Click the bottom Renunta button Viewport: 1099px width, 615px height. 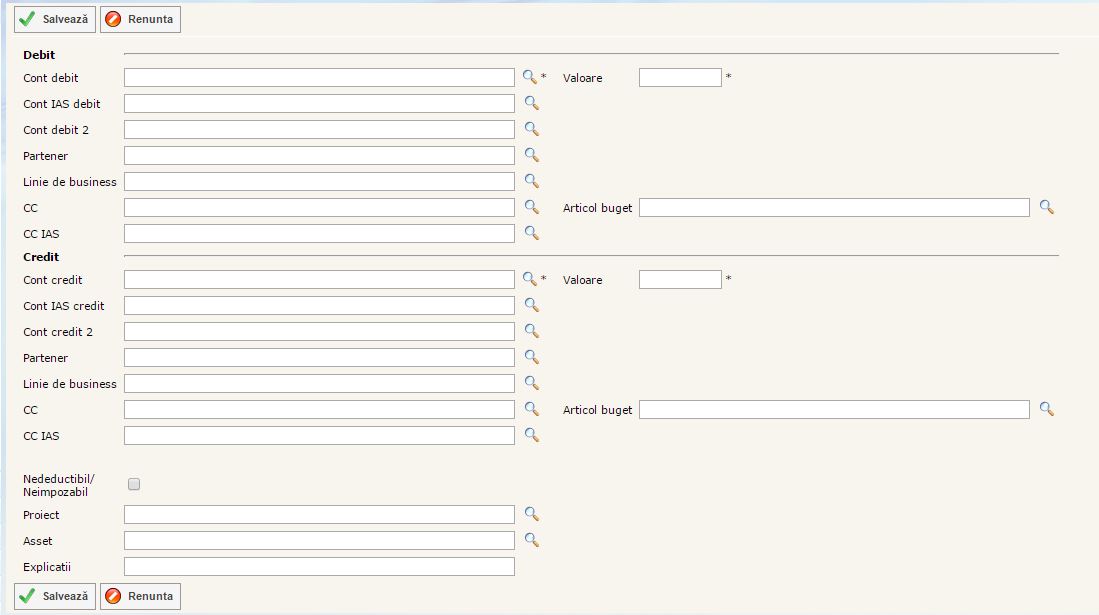point(140,596)
